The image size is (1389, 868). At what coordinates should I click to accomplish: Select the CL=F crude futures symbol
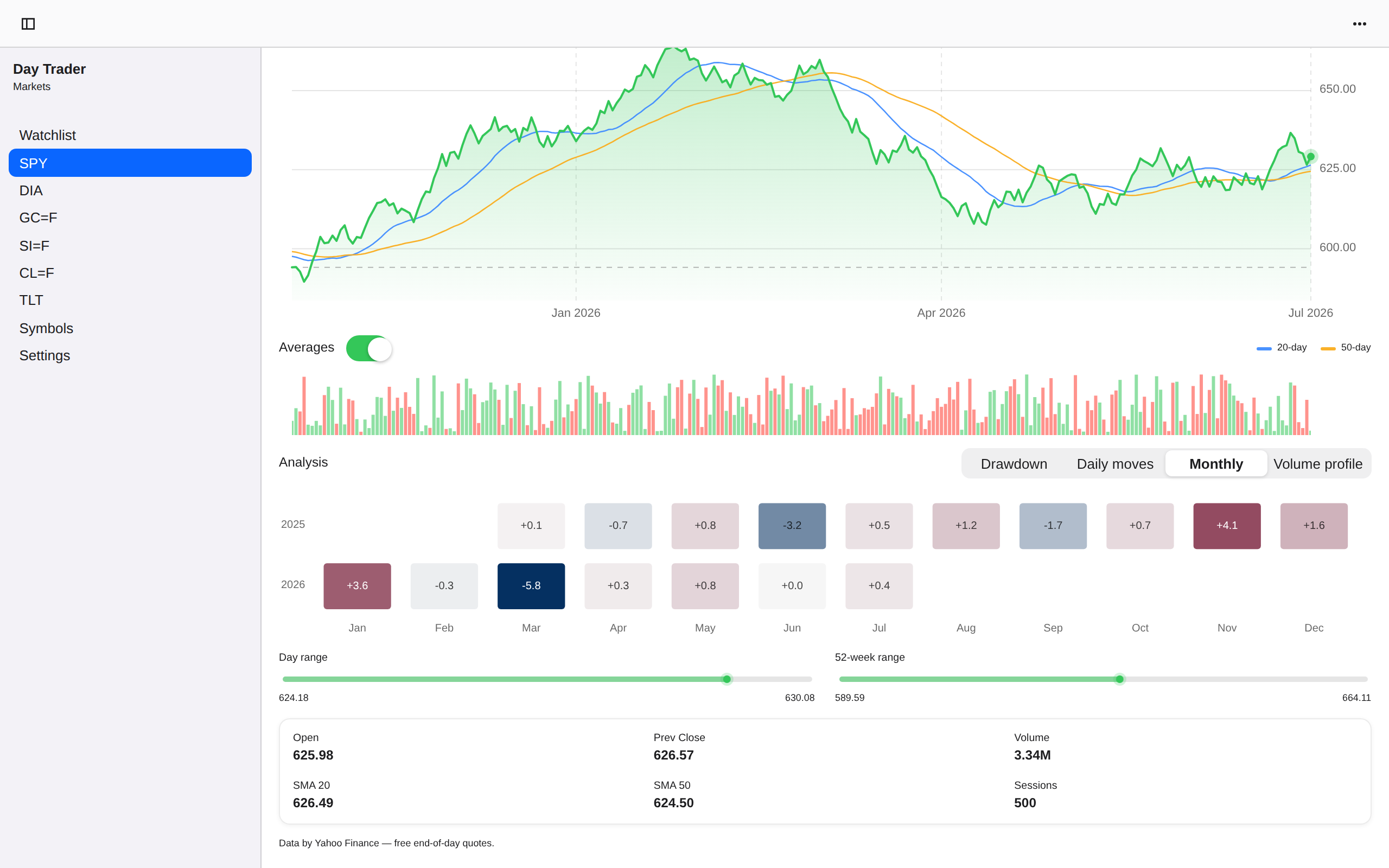pos(130,273)
